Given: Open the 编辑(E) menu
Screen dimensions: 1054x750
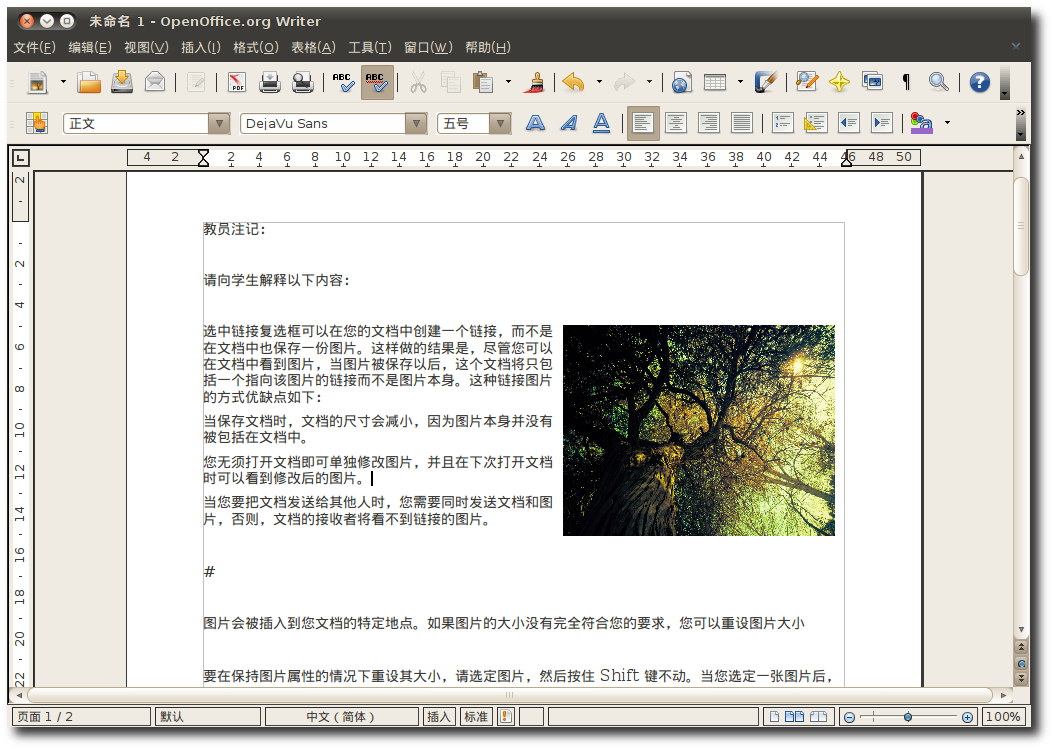Looking at the screenshot, I should point(90,48).
